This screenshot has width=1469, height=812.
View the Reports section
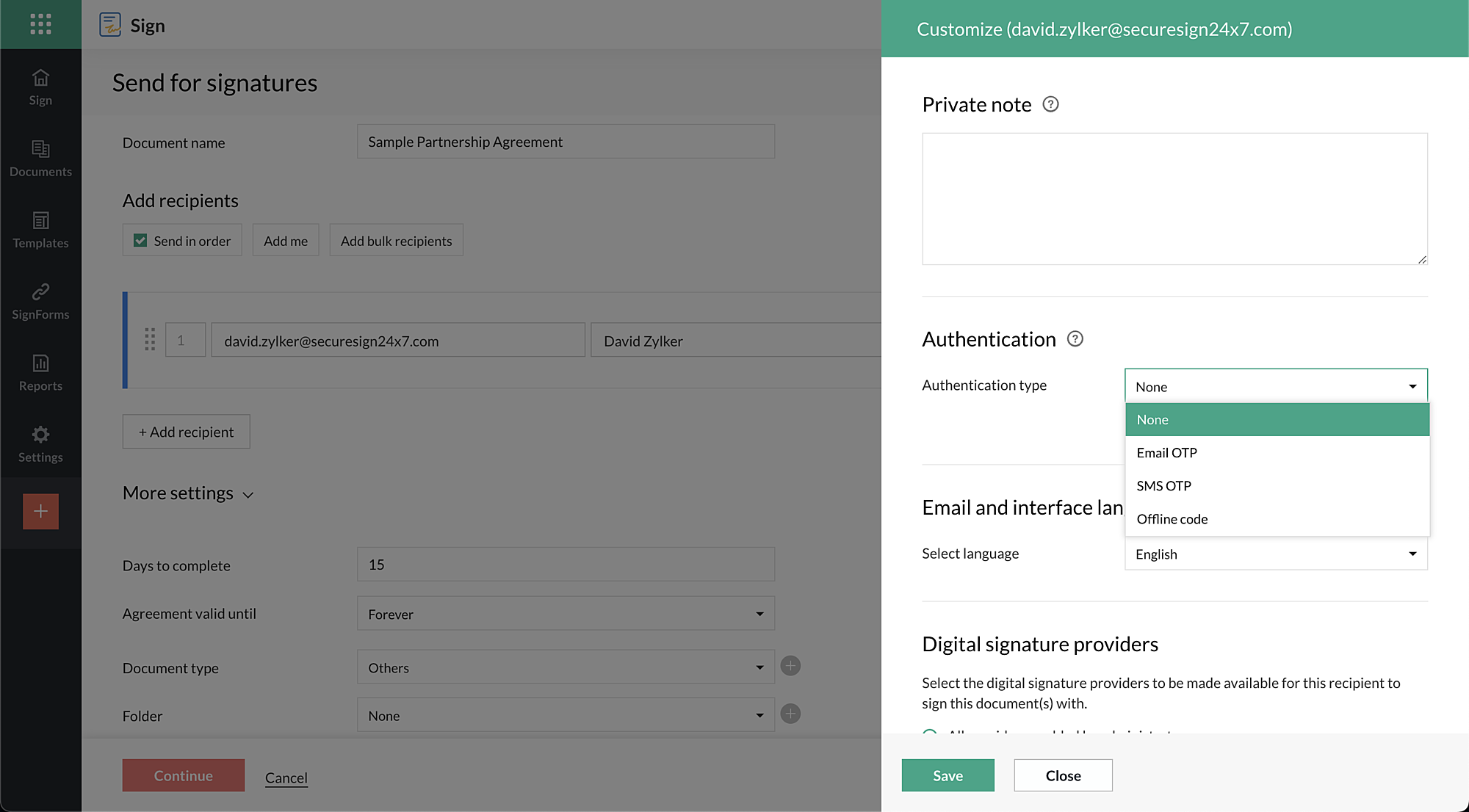[40, 372]
